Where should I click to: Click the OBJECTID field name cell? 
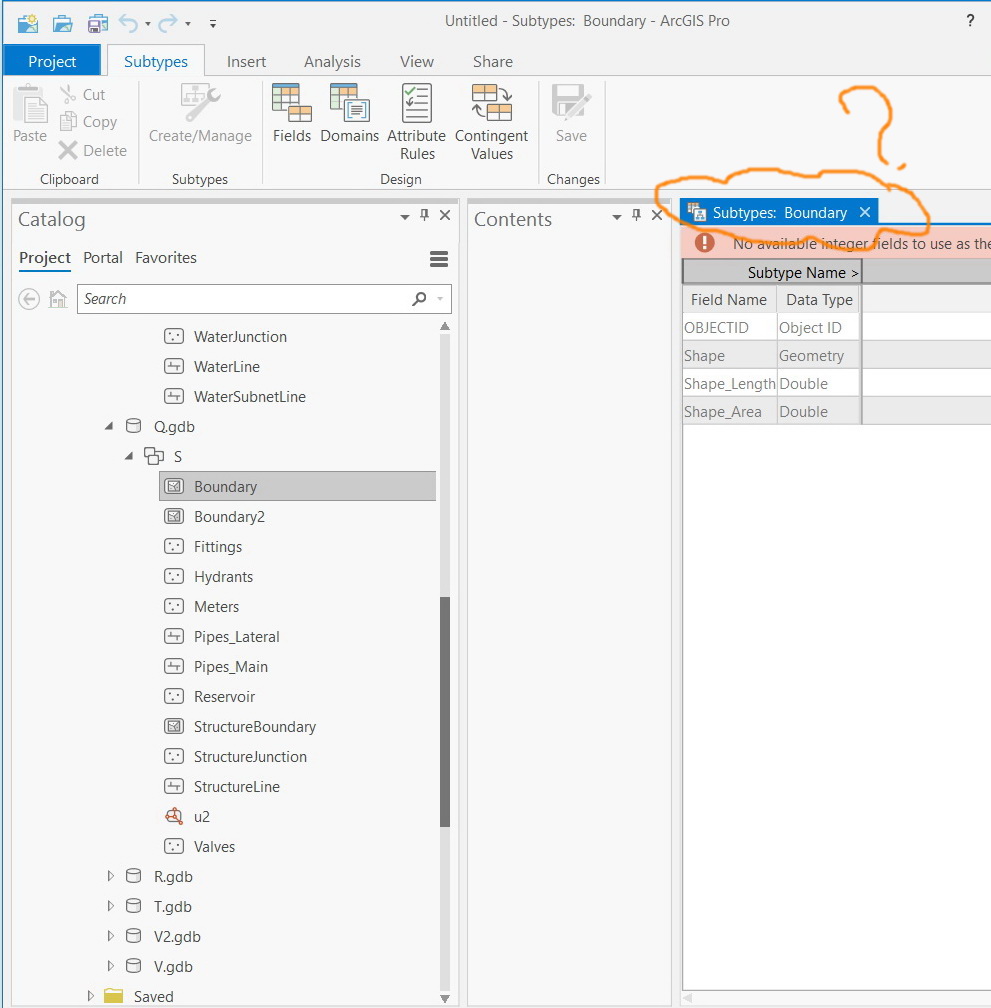point(729,328)
